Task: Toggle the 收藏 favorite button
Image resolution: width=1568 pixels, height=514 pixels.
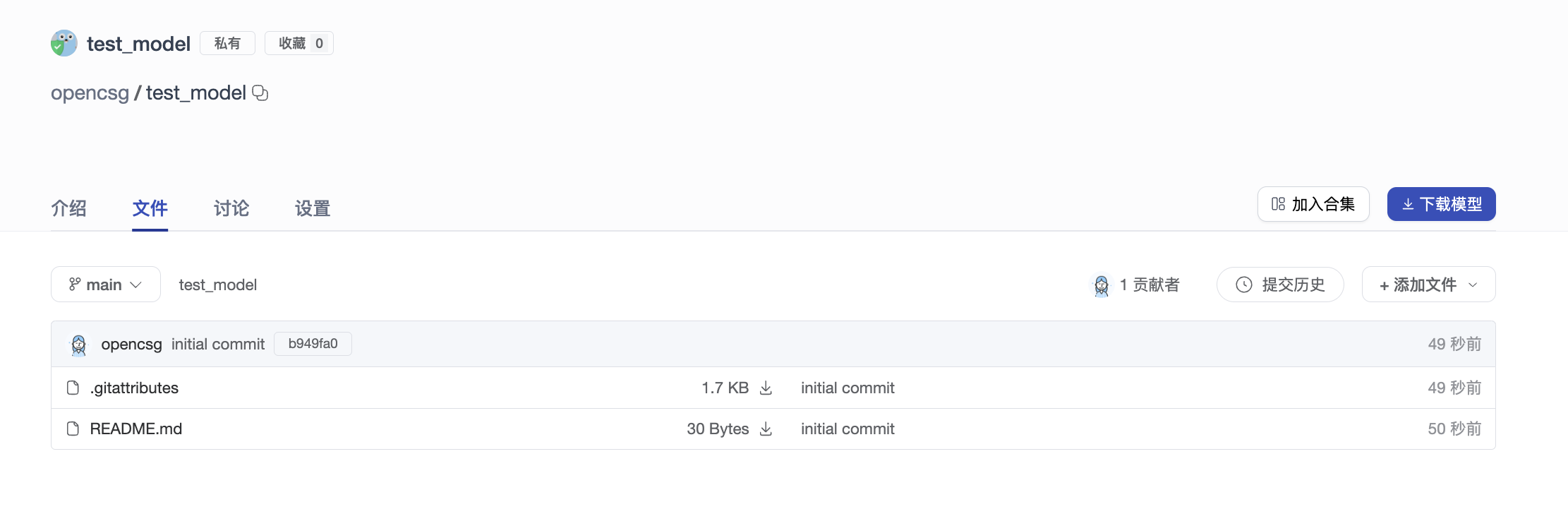Action: [x=298, y=43]
